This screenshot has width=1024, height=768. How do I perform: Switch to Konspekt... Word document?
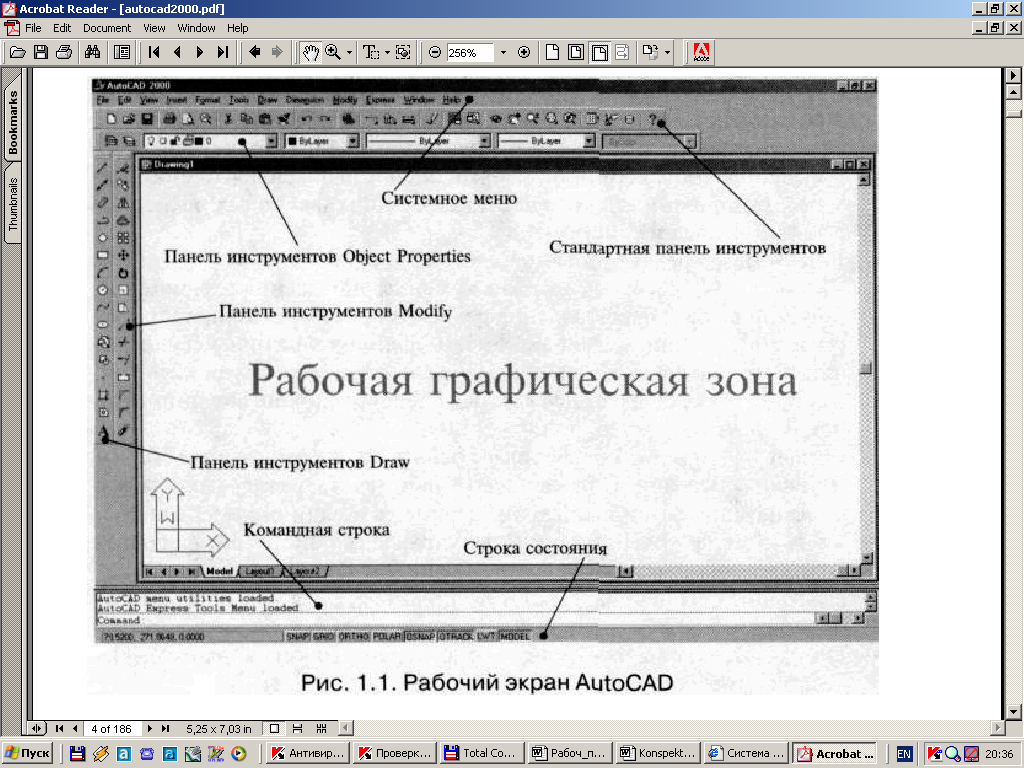(657, 754)
